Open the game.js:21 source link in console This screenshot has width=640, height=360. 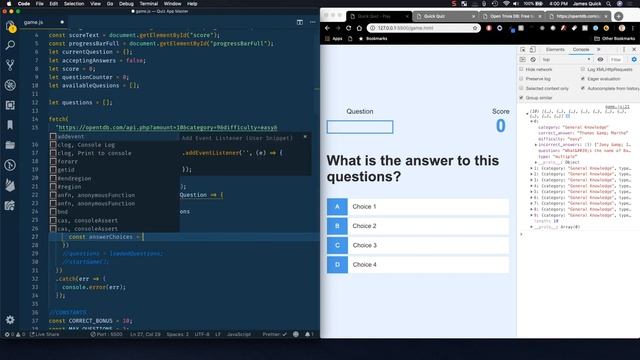click(x=617, y=107)
